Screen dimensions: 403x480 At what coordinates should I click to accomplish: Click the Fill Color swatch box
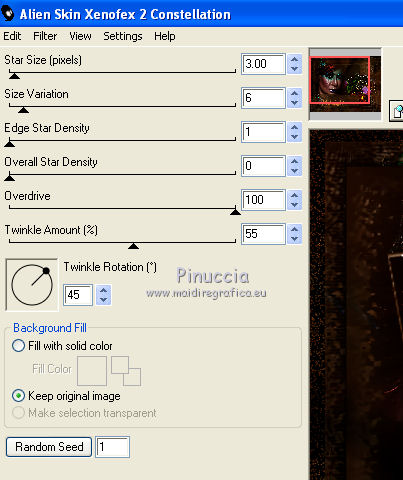pyautogui.click(x=92, y=371)
